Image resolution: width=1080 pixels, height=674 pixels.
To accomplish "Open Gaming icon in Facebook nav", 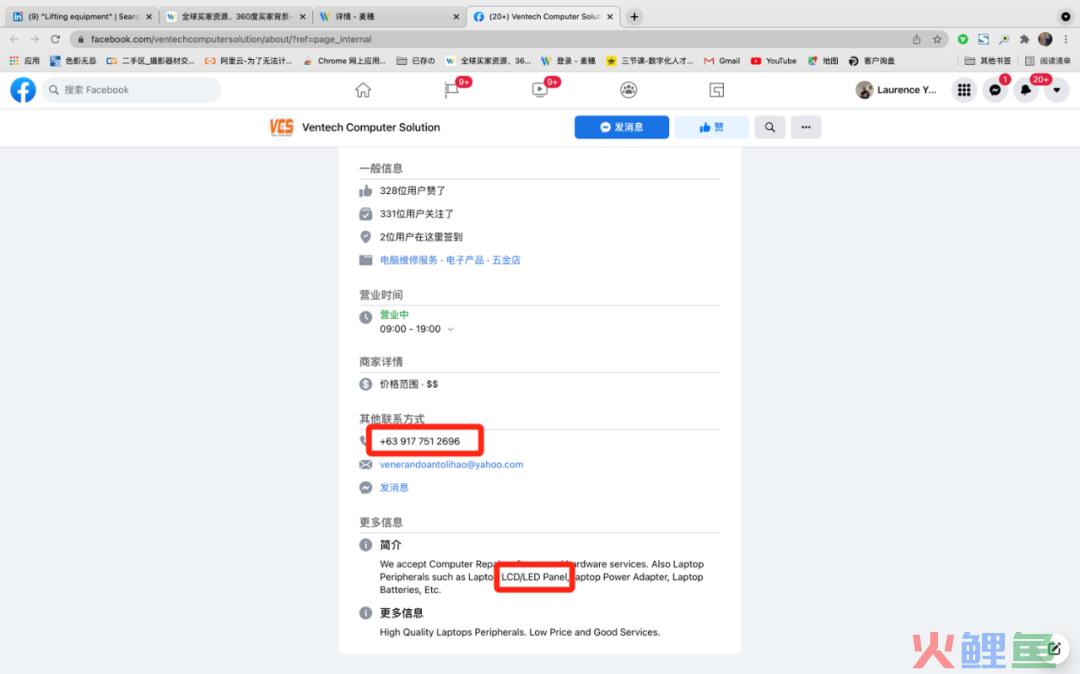I will tap(716, 89).
